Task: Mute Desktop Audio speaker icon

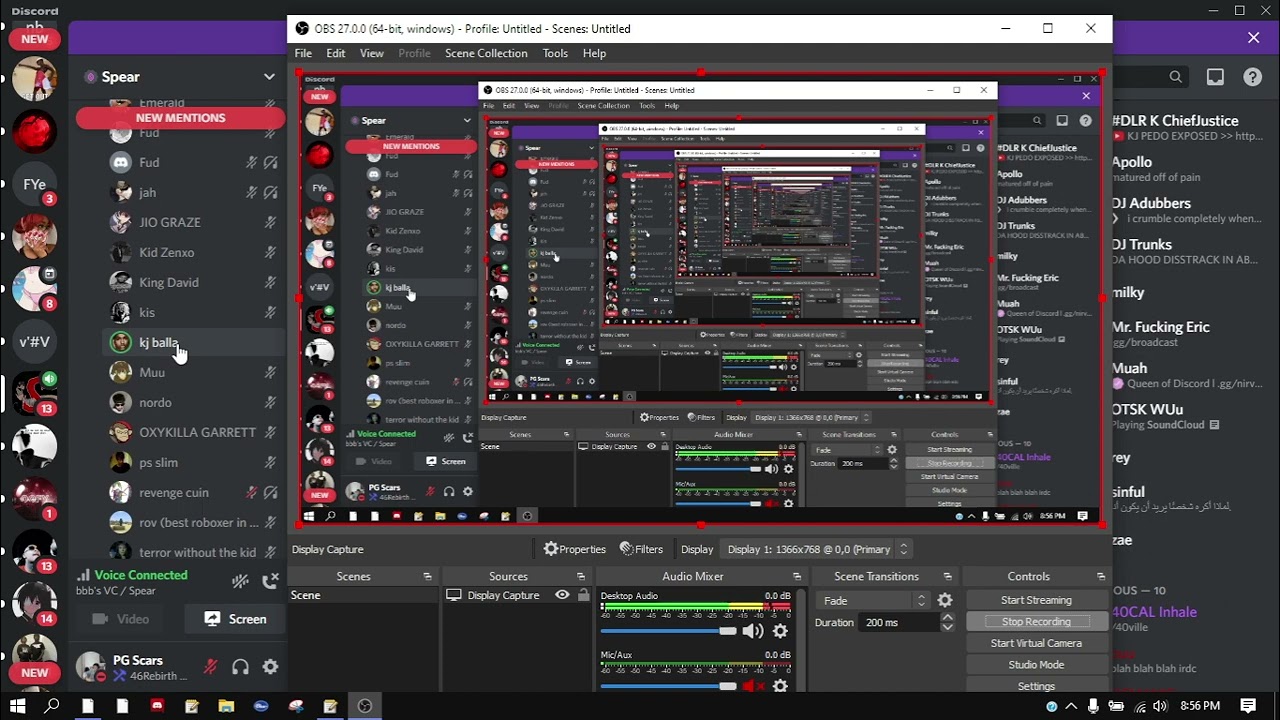Action: pyautogui.click(x=753, y=631)
